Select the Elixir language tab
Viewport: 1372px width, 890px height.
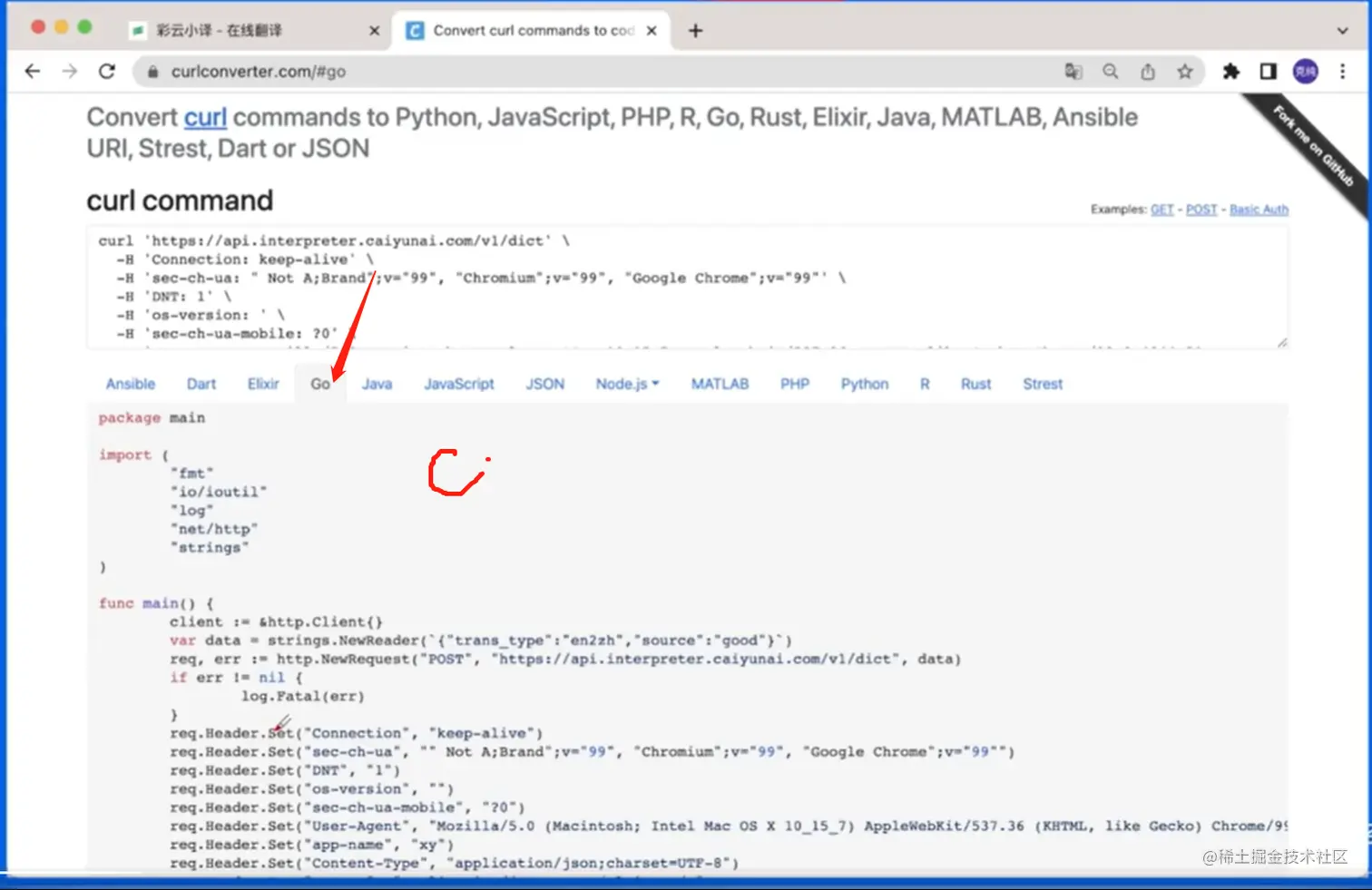(263, 384)
